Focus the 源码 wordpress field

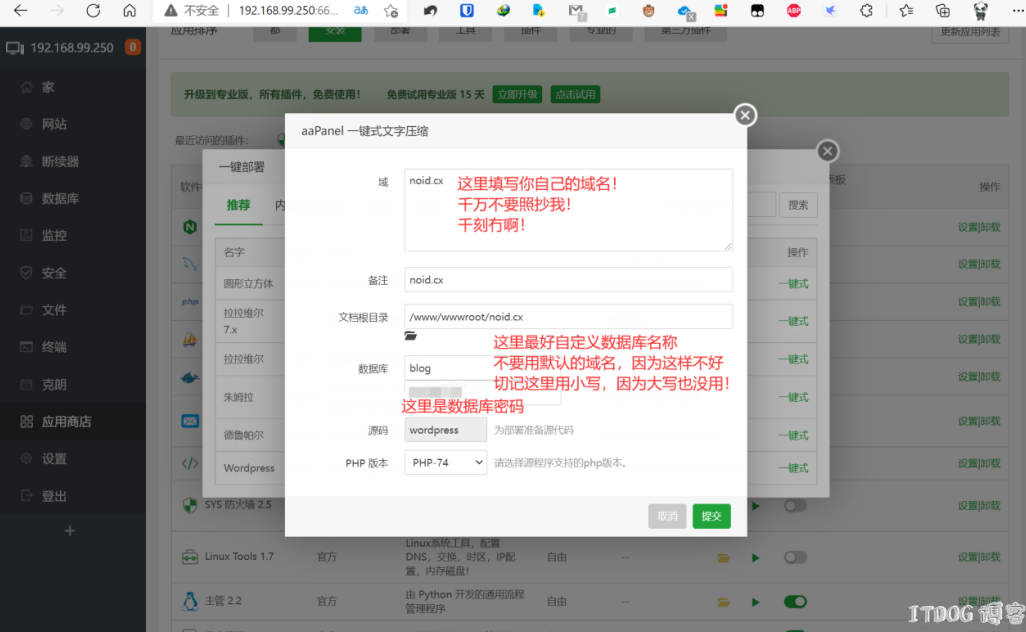point(445,430)
